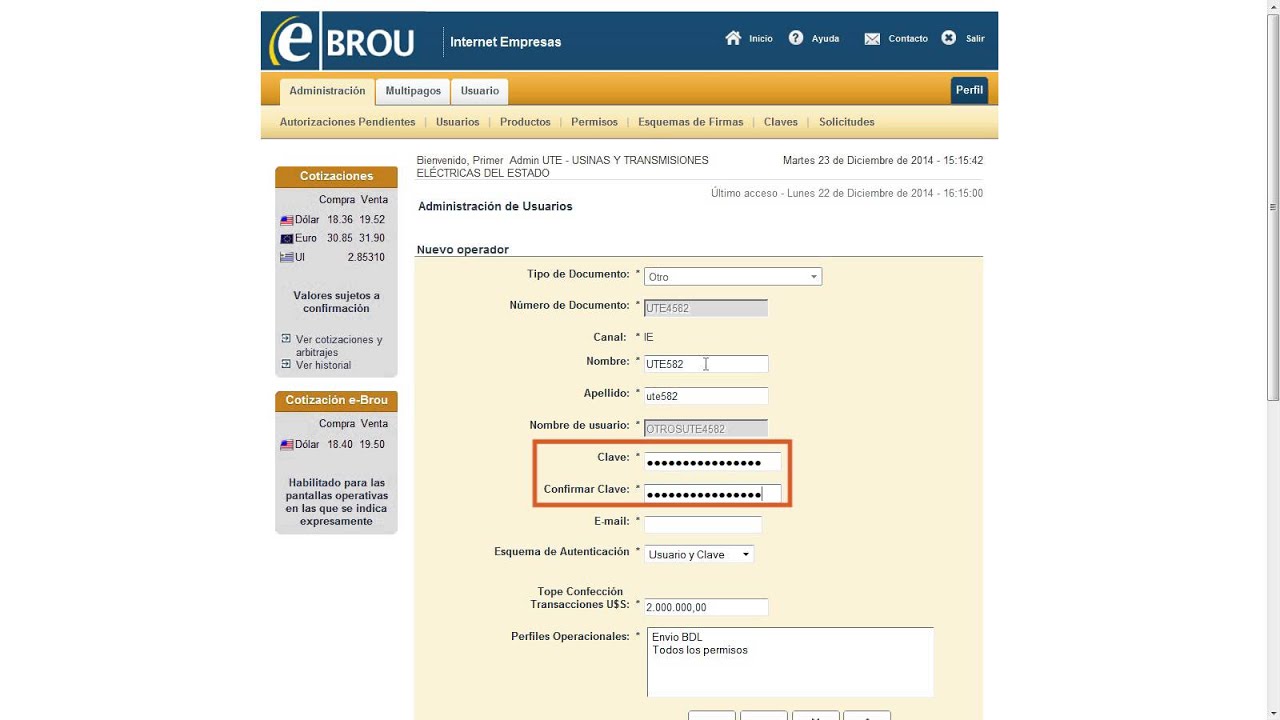Click the E-mail input field
This screenshot has height=720, width=1280.
[703, 524]
